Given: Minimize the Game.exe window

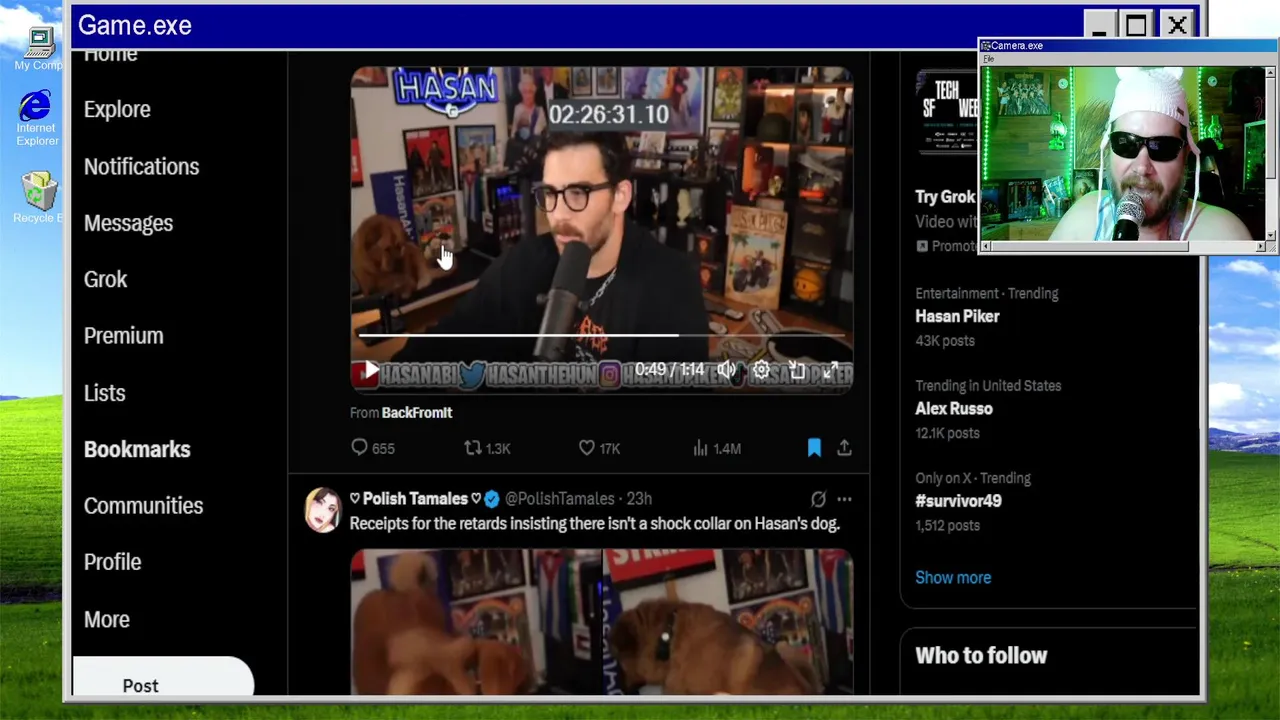Looking at the screenshot, I should pos(1098,25).
